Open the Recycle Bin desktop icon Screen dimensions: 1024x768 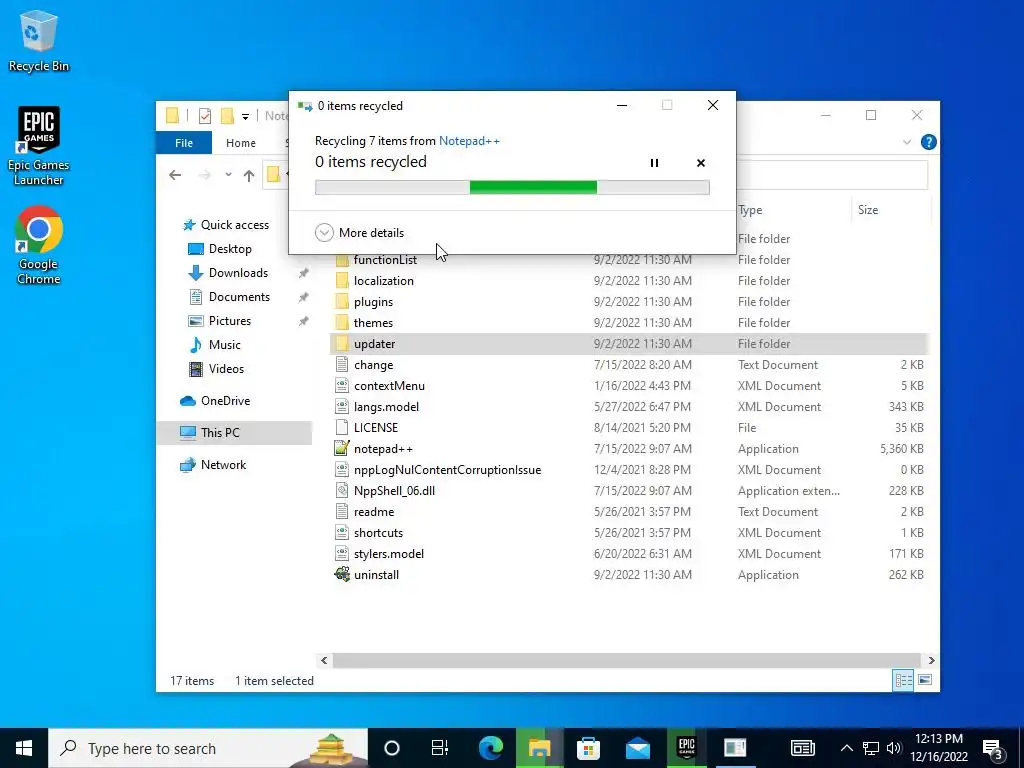[39, 40]
